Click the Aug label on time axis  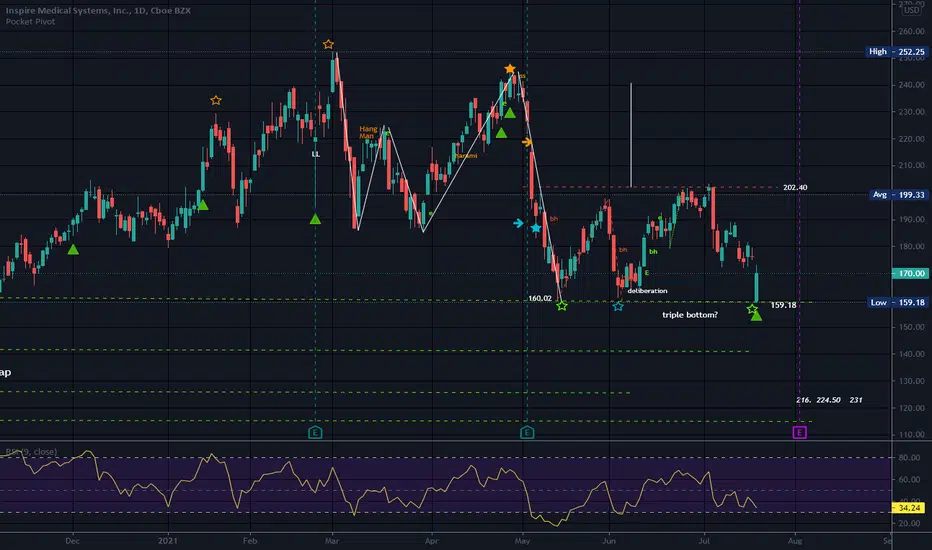click(x=795, y=541)
